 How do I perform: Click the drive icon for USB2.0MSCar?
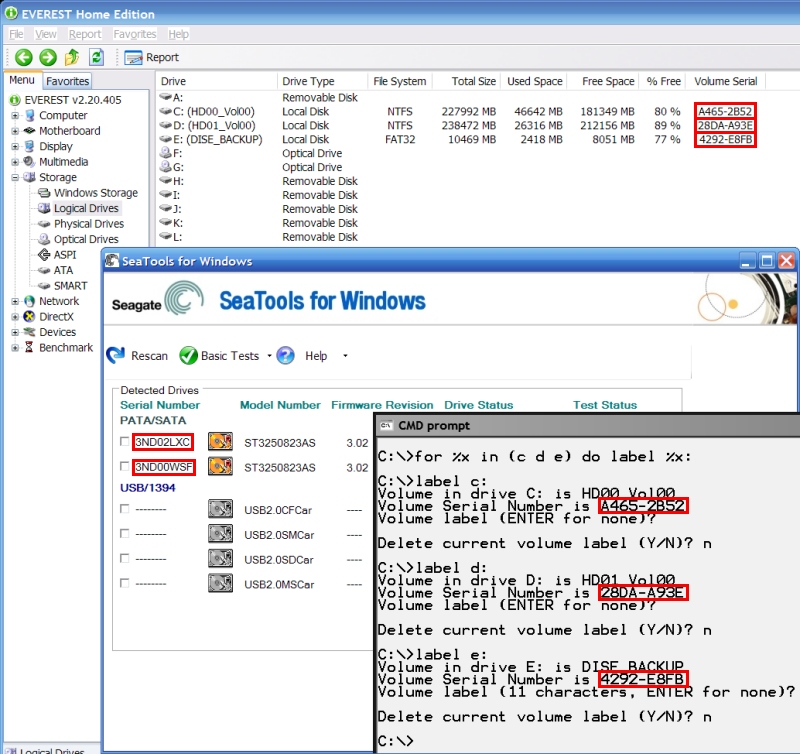[x=220, y=583]
